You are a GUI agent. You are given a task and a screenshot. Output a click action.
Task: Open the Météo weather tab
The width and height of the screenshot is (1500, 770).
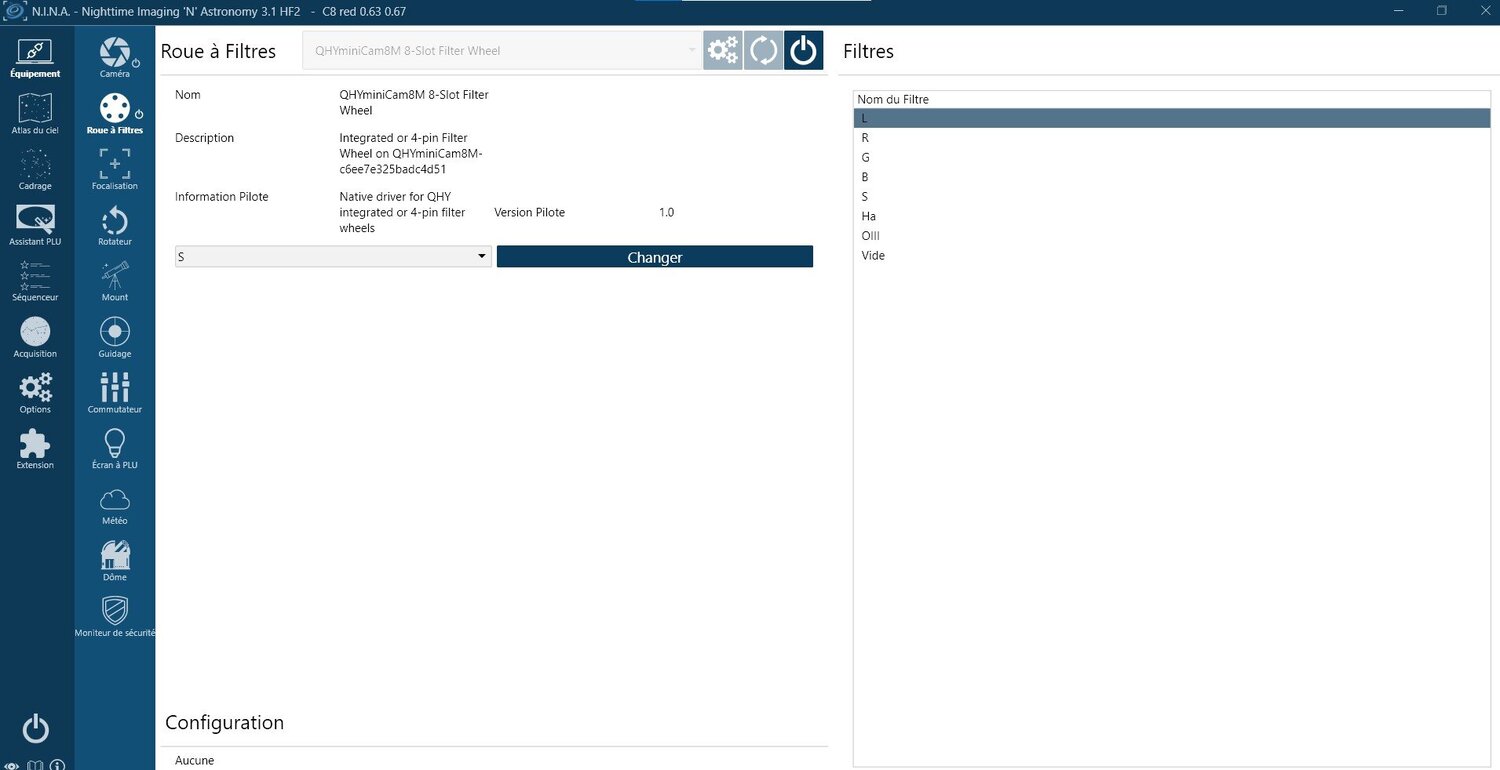115,505
